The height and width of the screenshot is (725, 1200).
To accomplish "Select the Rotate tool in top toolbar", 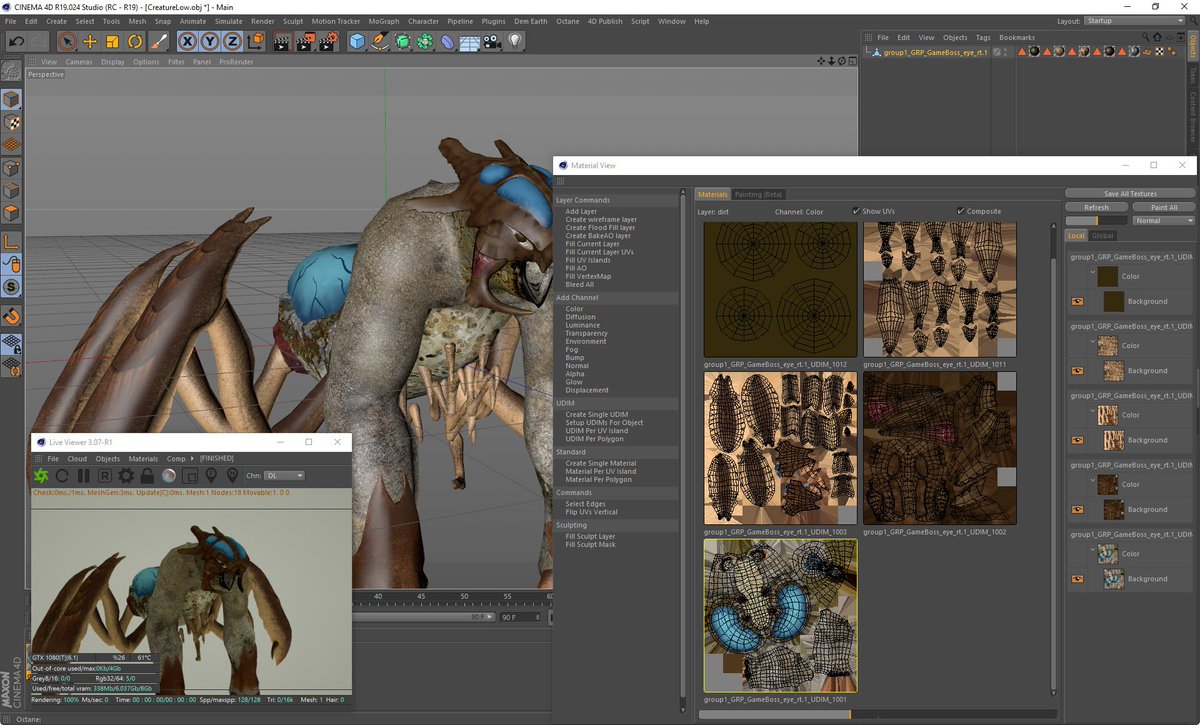I will point(136,42).
